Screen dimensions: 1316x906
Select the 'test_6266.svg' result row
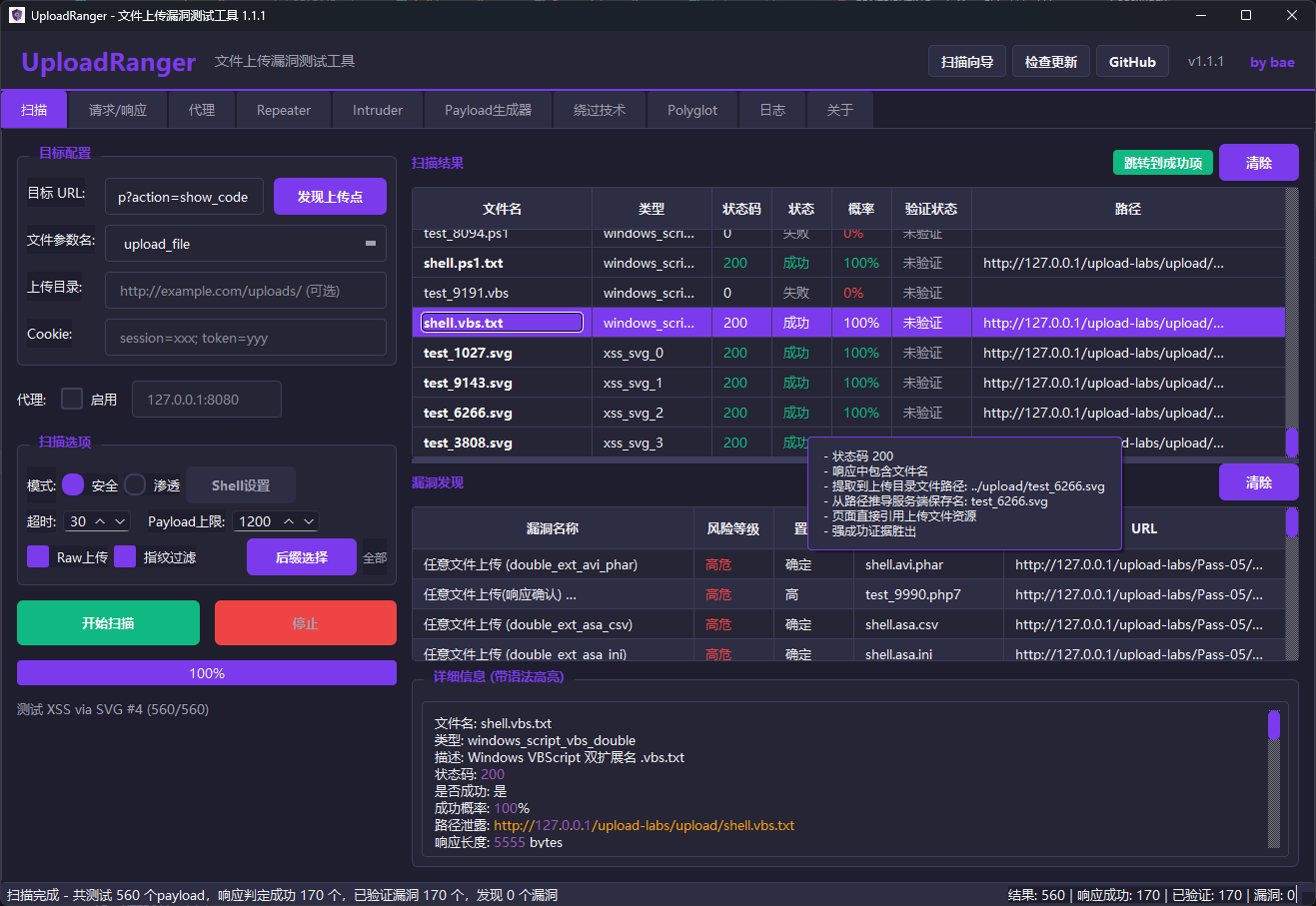[848, 413]
